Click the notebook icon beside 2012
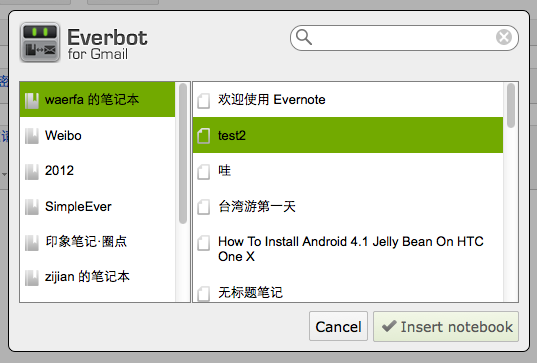 (x=32, y=172)
